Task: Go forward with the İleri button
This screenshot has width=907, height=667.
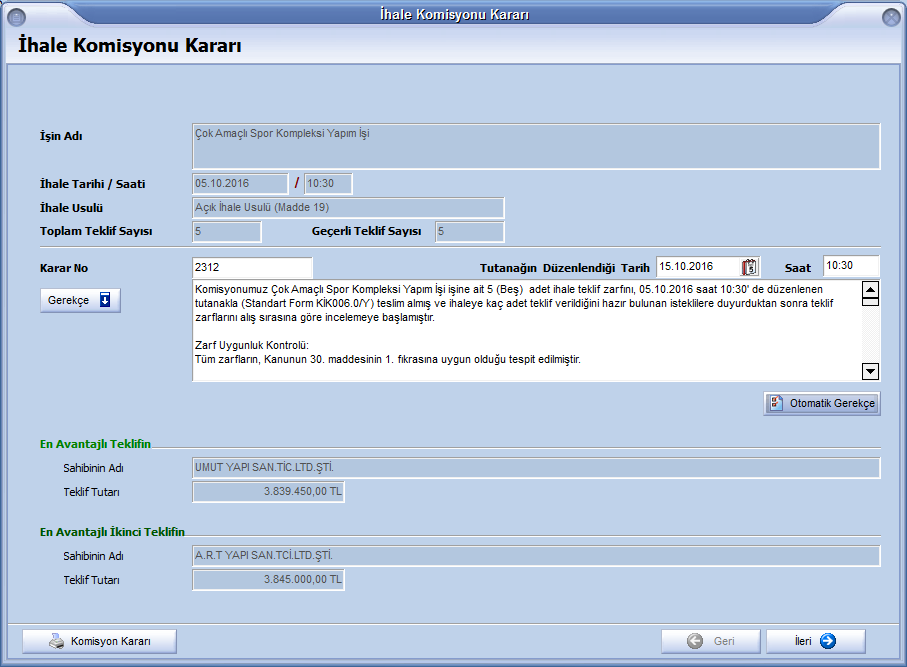Action: point(815,642)
